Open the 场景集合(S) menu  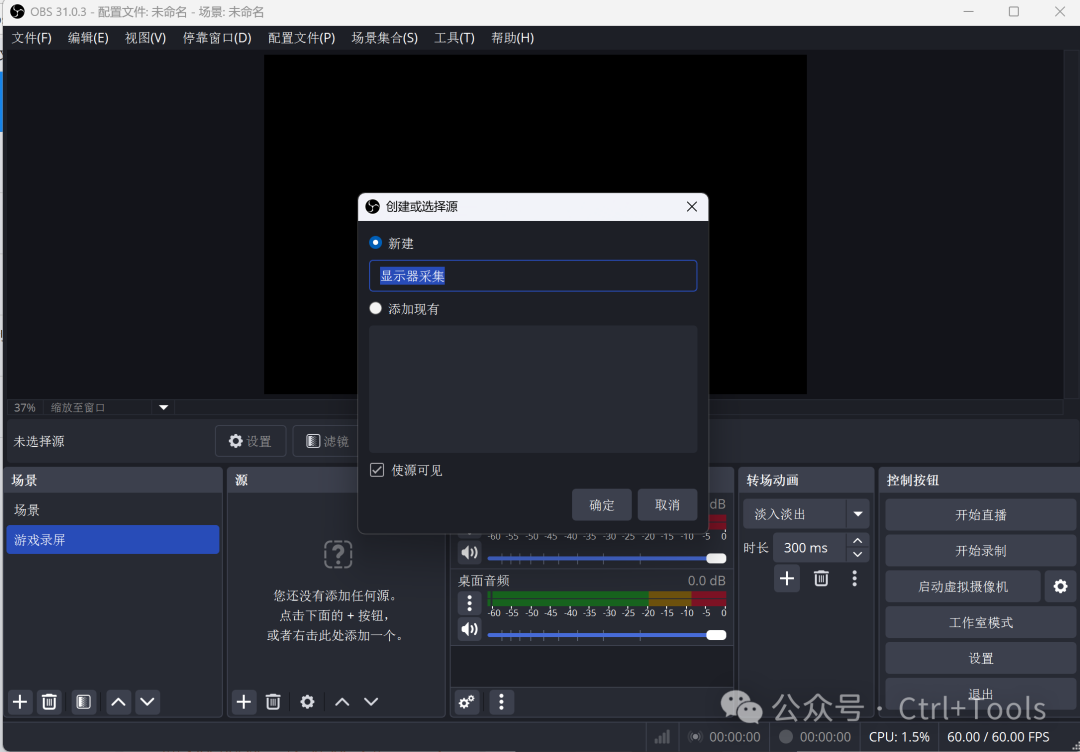click(x=384, y=38)
